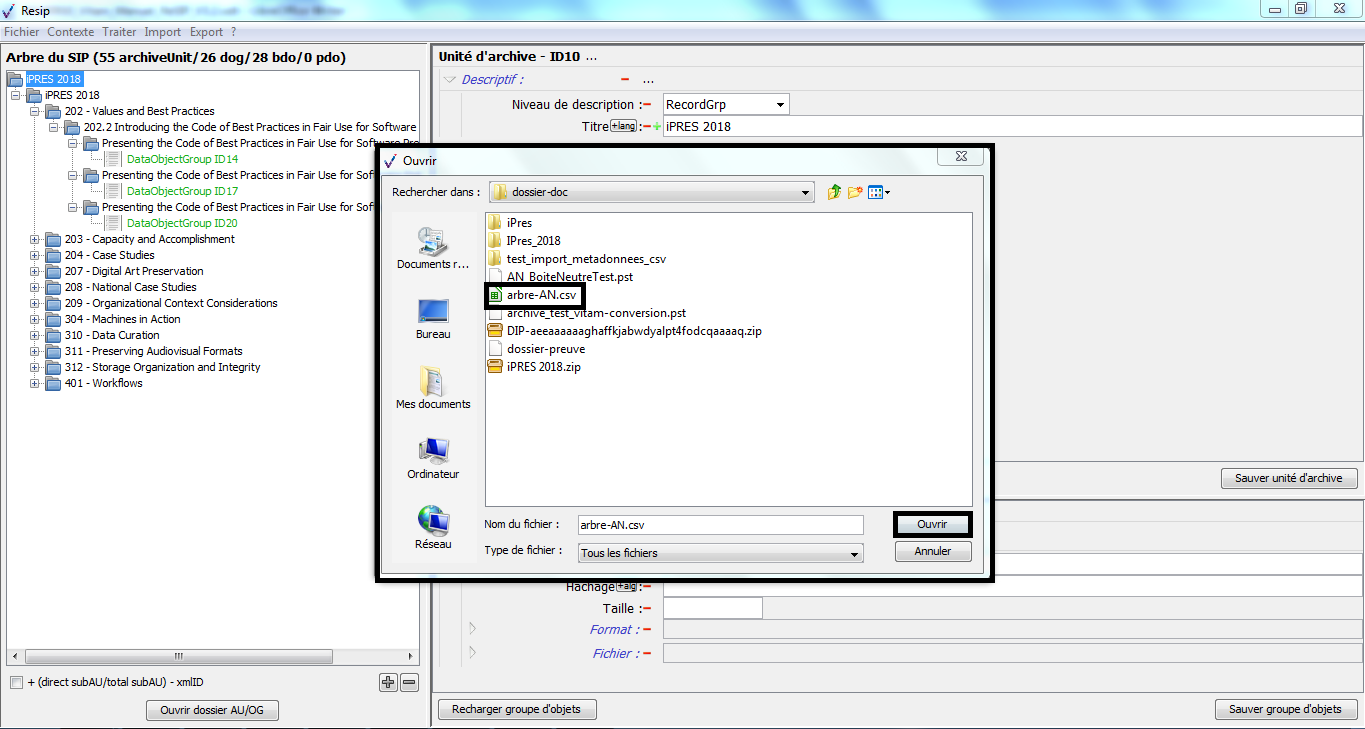Open the view mode icon menu
1365x729 pixels.
coord(879,192)
